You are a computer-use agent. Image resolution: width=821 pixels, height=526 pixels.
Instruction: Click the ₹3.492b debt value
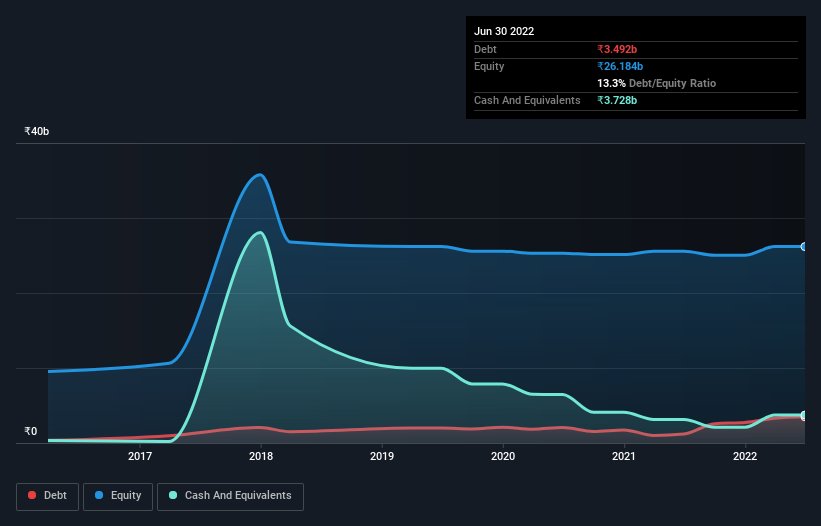coord(617,49)
